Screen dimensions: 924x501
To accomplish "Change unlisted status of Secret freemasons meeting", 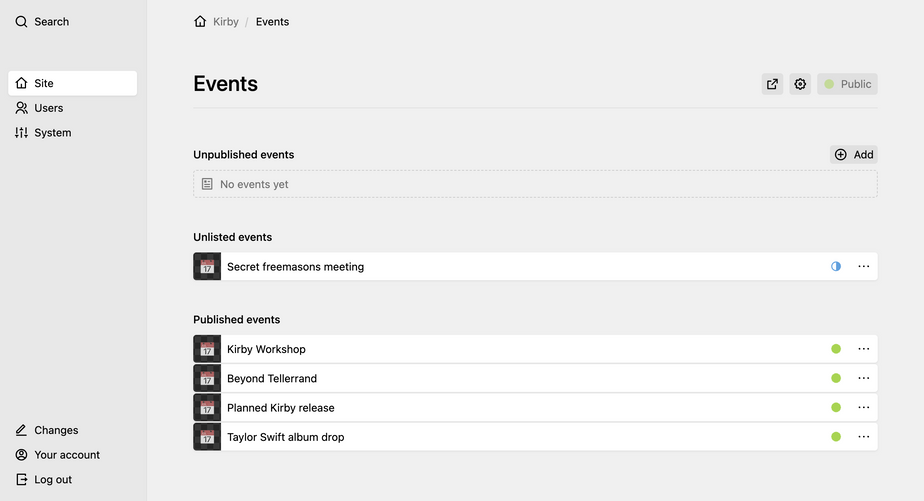I will [836, 267].
